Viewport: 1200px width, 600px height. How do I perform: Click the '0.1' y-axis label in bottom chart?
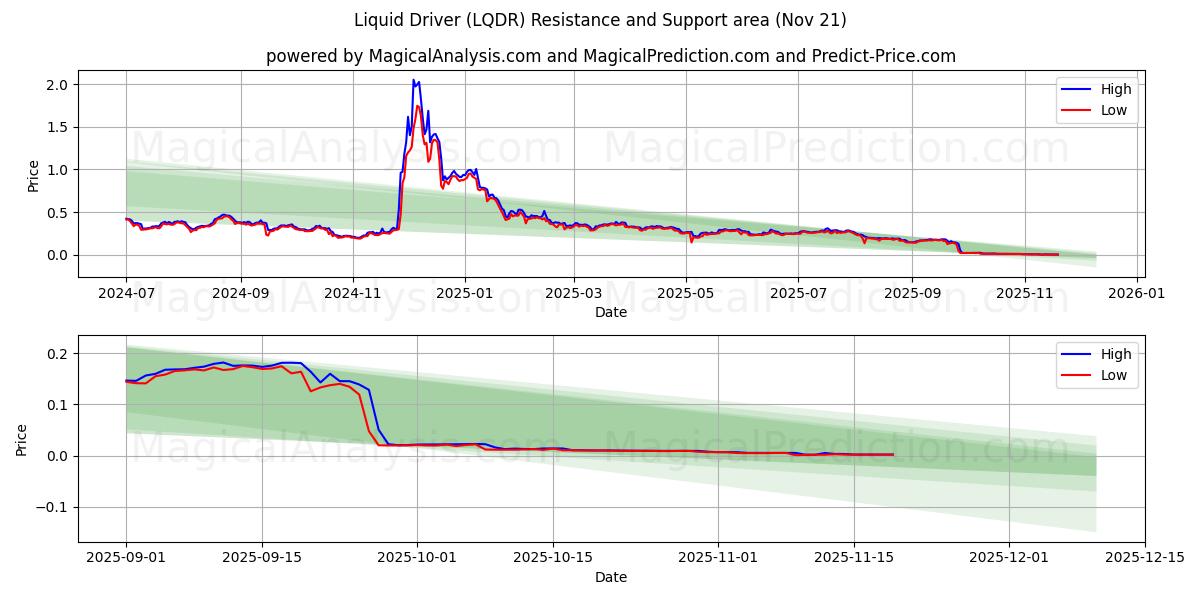coord(58,405)
